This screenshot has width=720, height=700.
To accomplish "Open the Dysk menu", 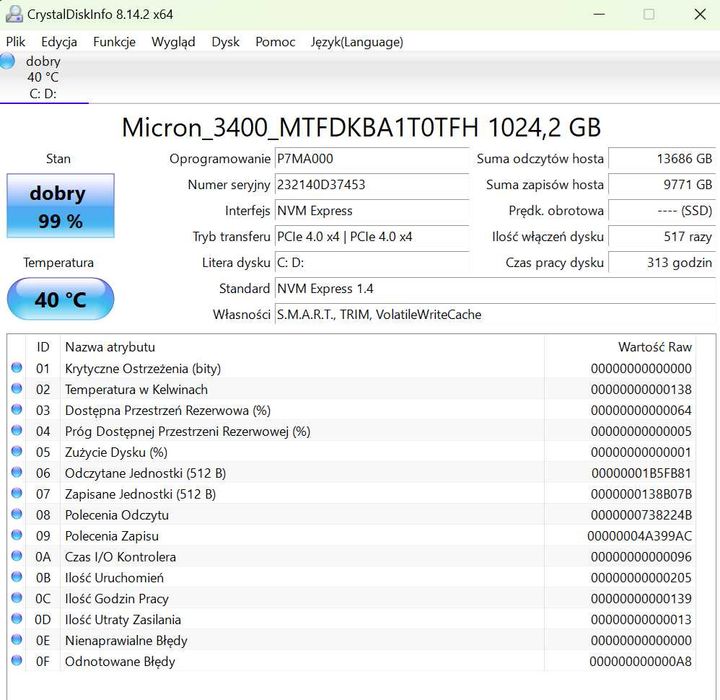I will point(225,42).
